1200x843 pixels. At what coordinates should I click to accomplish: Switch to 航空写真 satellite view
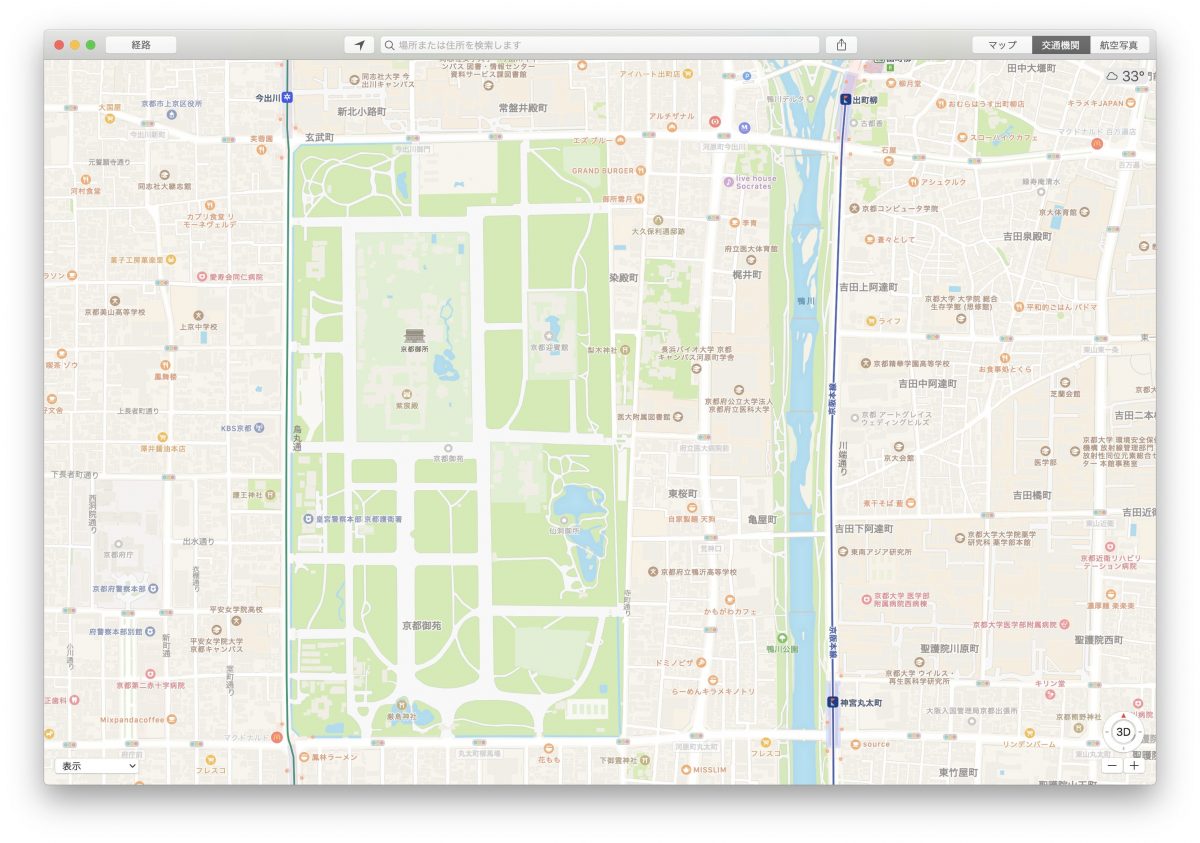click(1119, 45)
